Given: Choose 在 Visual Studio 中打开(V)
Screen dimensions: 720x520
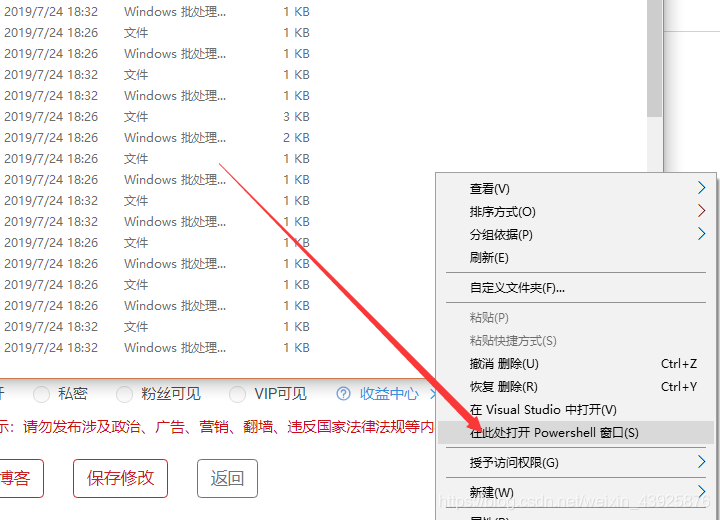Looking at the screenshot, I should [575, 410].
